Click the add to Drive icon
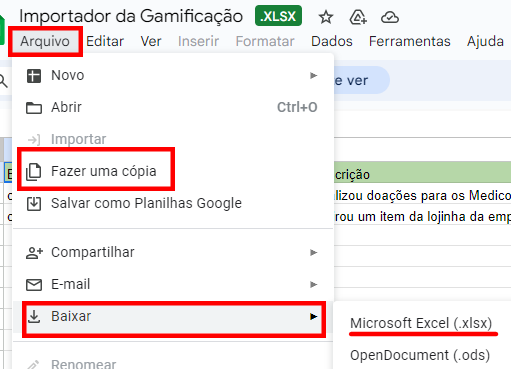The image size is (511, 369). click(358, 17)
